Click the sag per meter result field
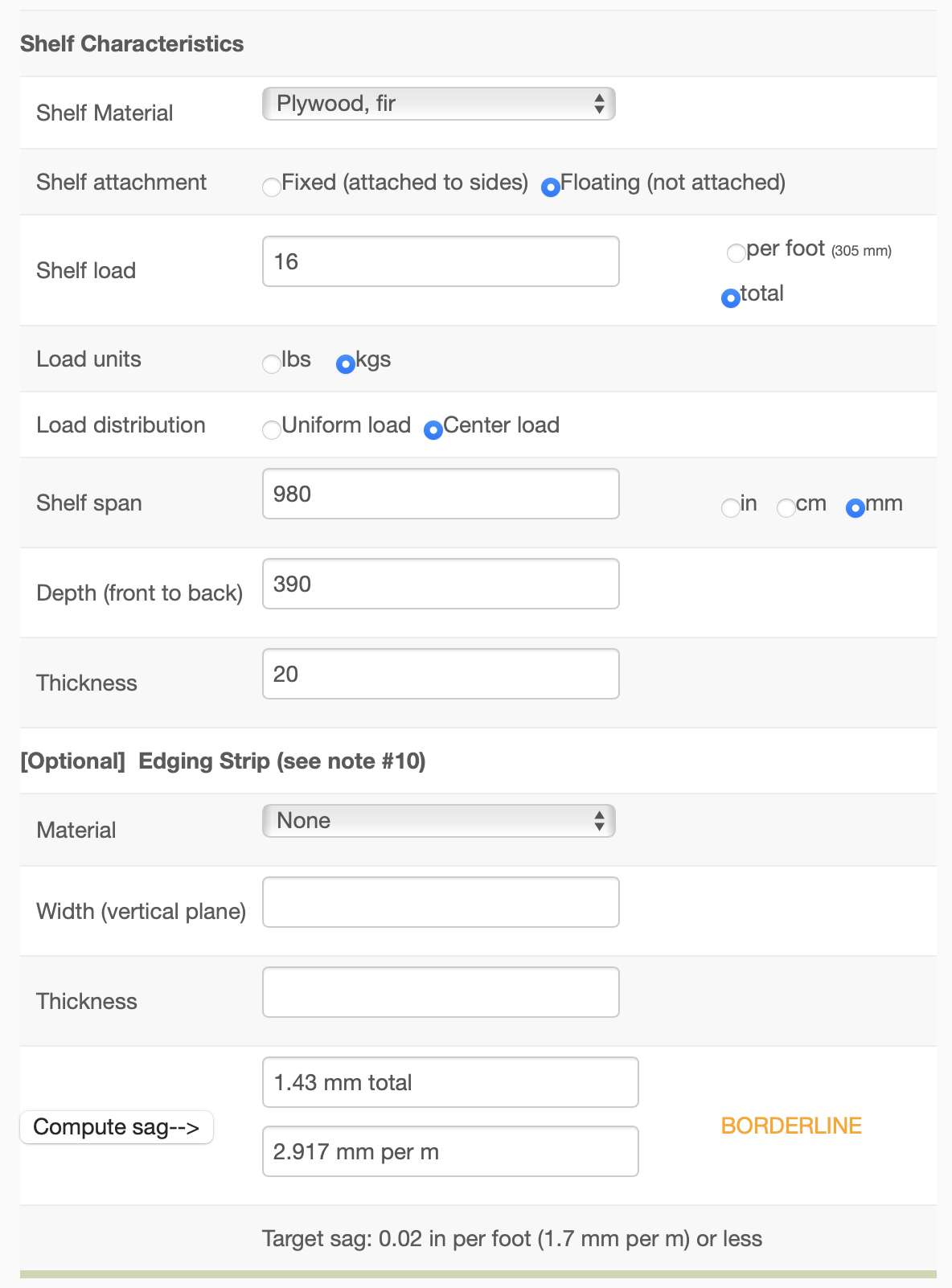 [450, 1151]
